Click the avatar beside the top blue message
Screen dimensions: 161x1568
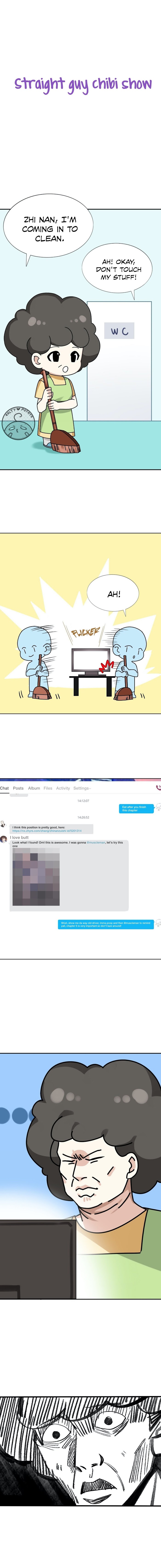pyautogui.click(x=158, y=807)
